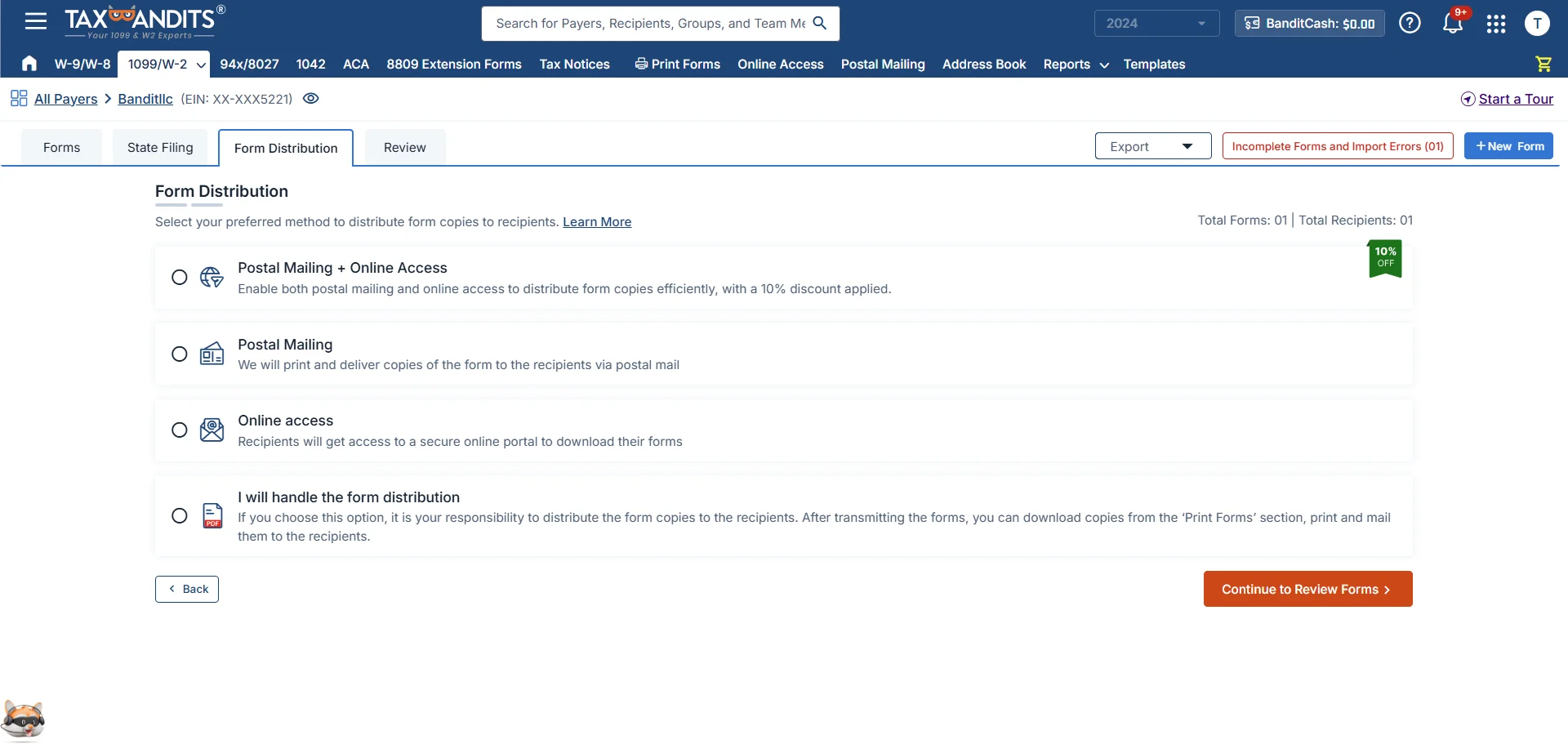
Task: Go to Online Access in the navbar
Action: (780, 64)
